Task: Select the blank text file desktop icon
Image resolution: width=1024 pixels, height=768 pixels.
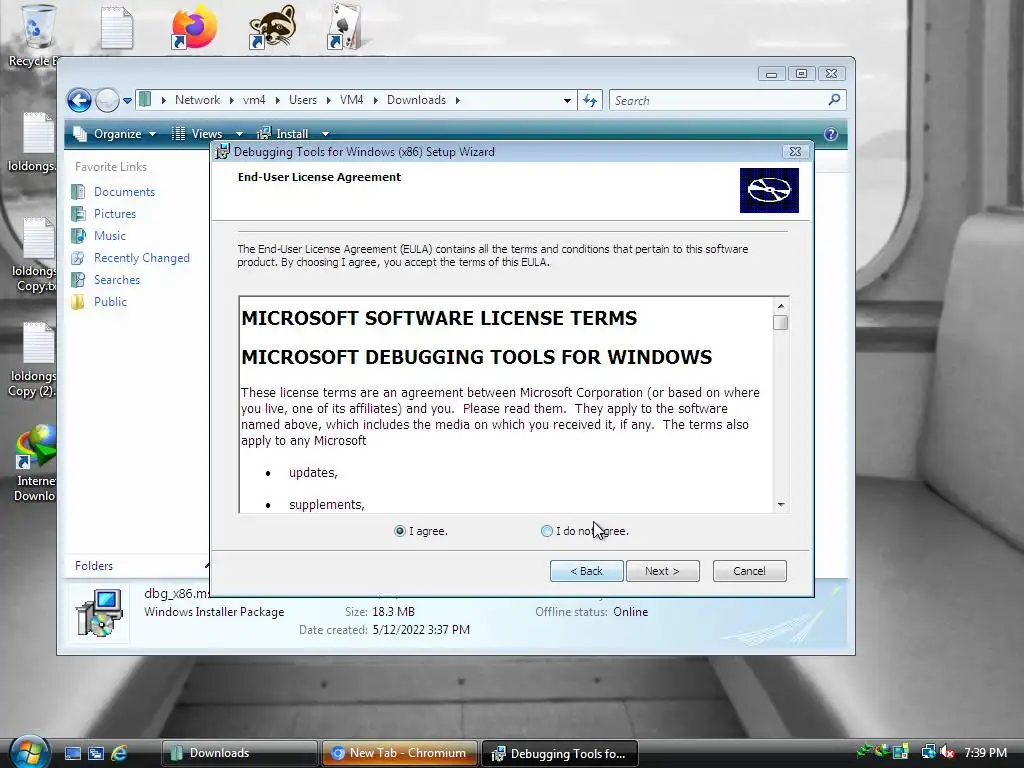Action: click(x=117, y=27)
